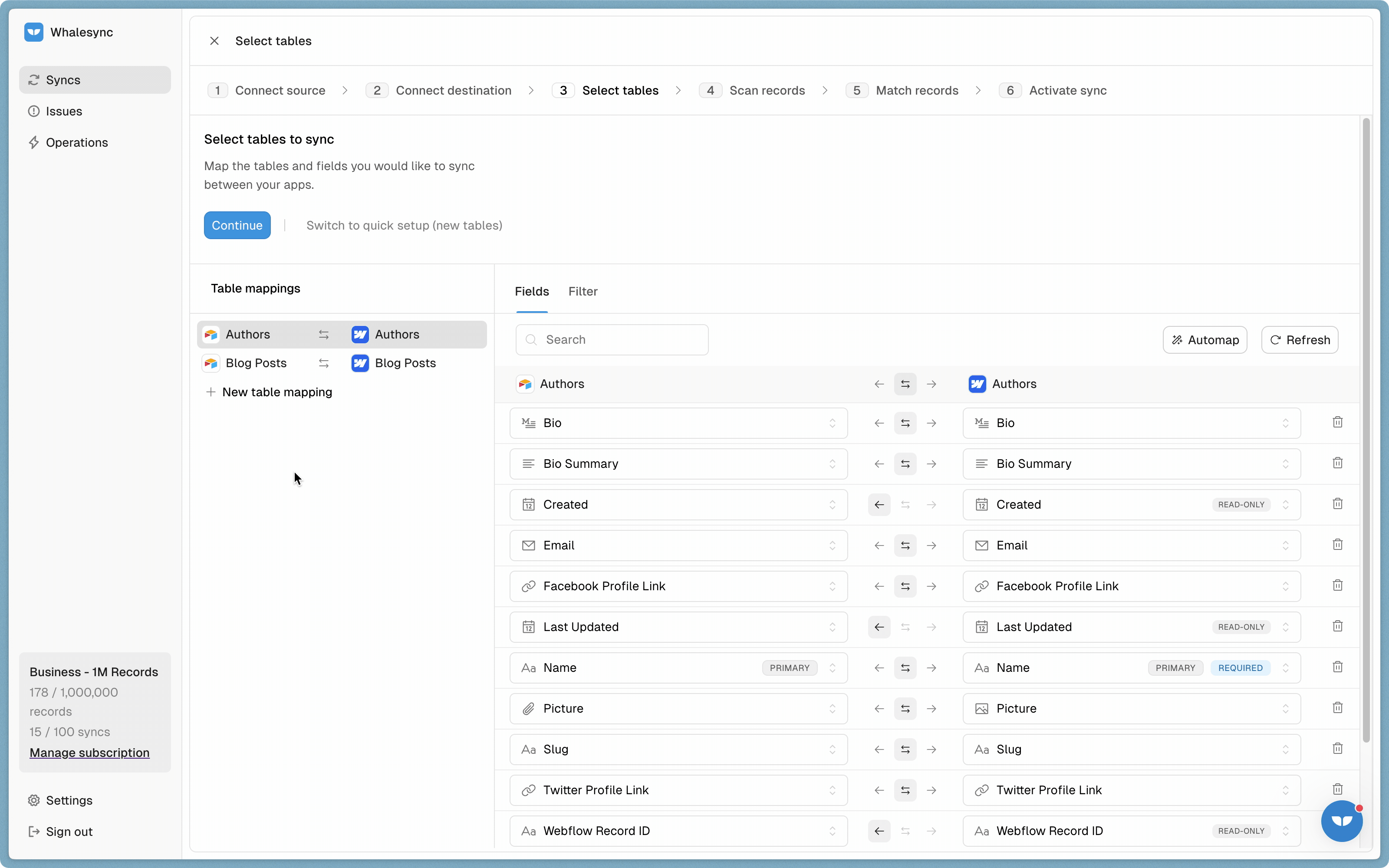Go to step 1 Connect source
This screenshot has width=1389, height=868.
267,90
